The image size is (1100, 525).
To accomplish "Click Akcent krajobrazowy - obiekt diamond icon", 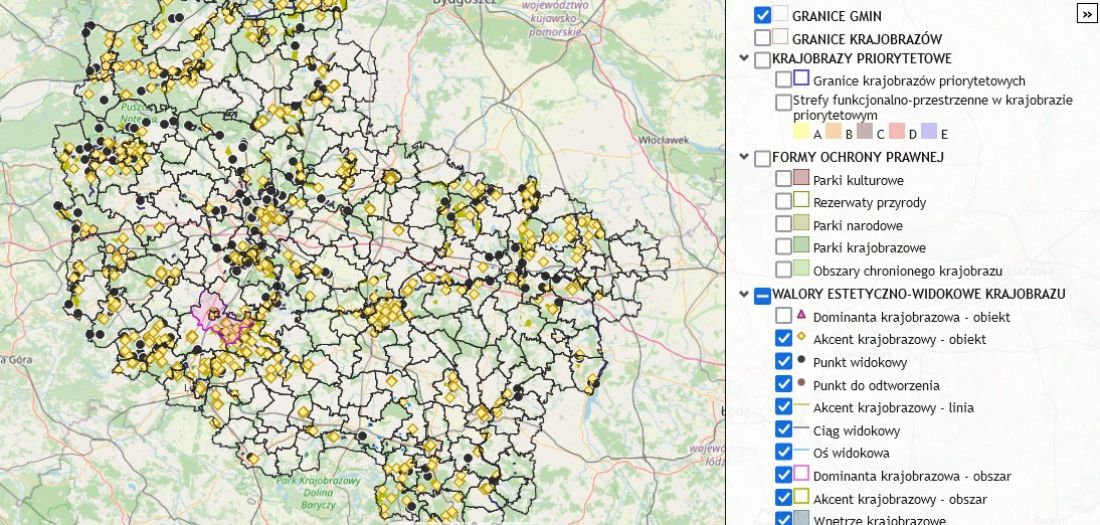I will point(802,336).
